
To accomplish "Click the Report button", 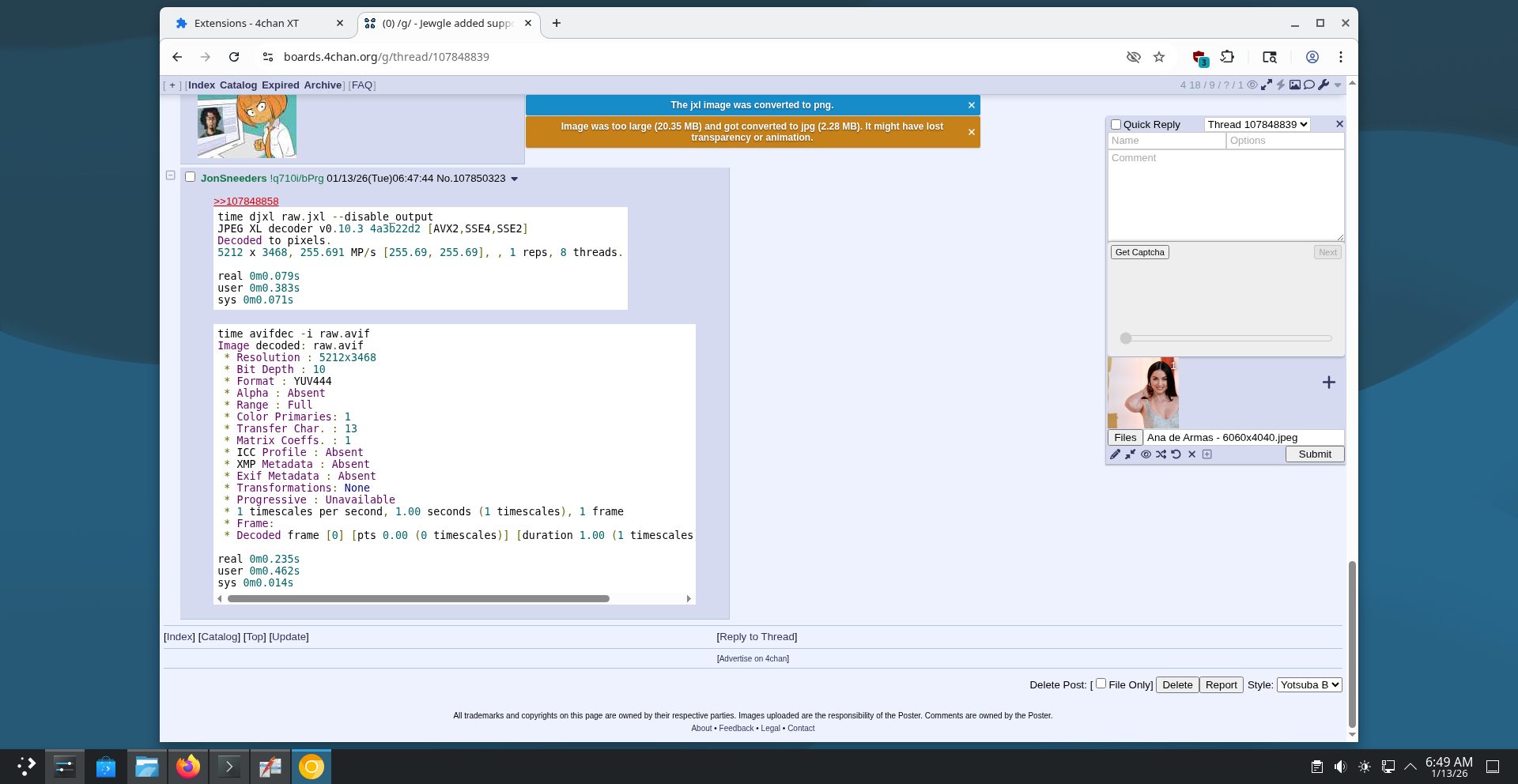I will pyautogui.click(x=1222, y=685).
